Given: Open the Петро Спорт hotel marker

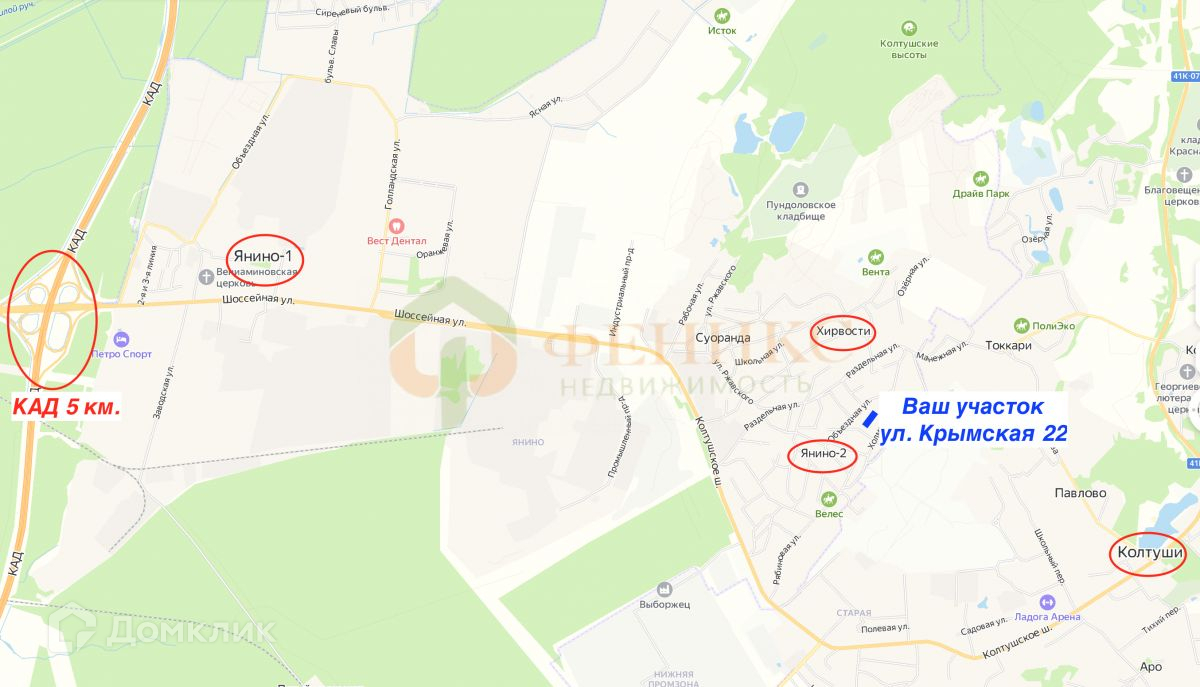Looking at the screenshot, I should (x=121, y=339).
